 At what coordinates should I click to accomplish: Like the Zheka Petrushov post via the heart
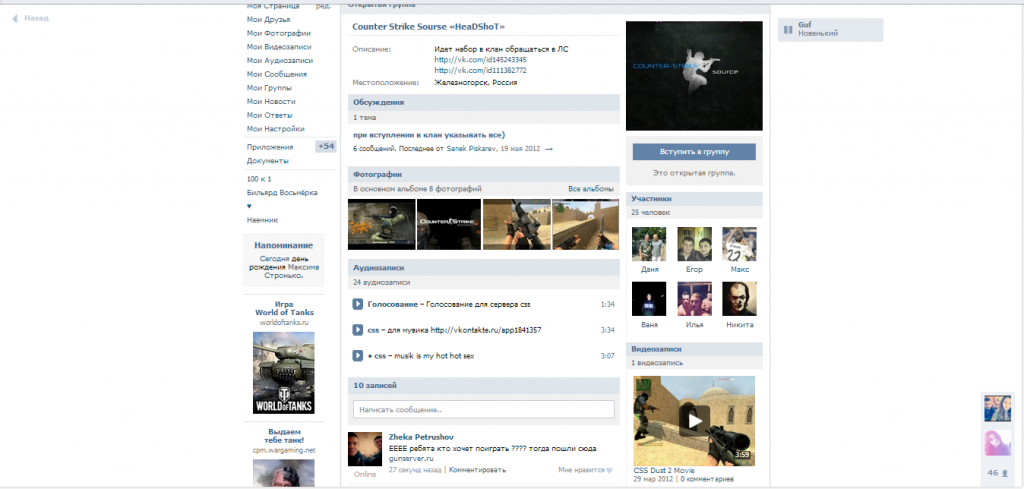tap(609, 469)
